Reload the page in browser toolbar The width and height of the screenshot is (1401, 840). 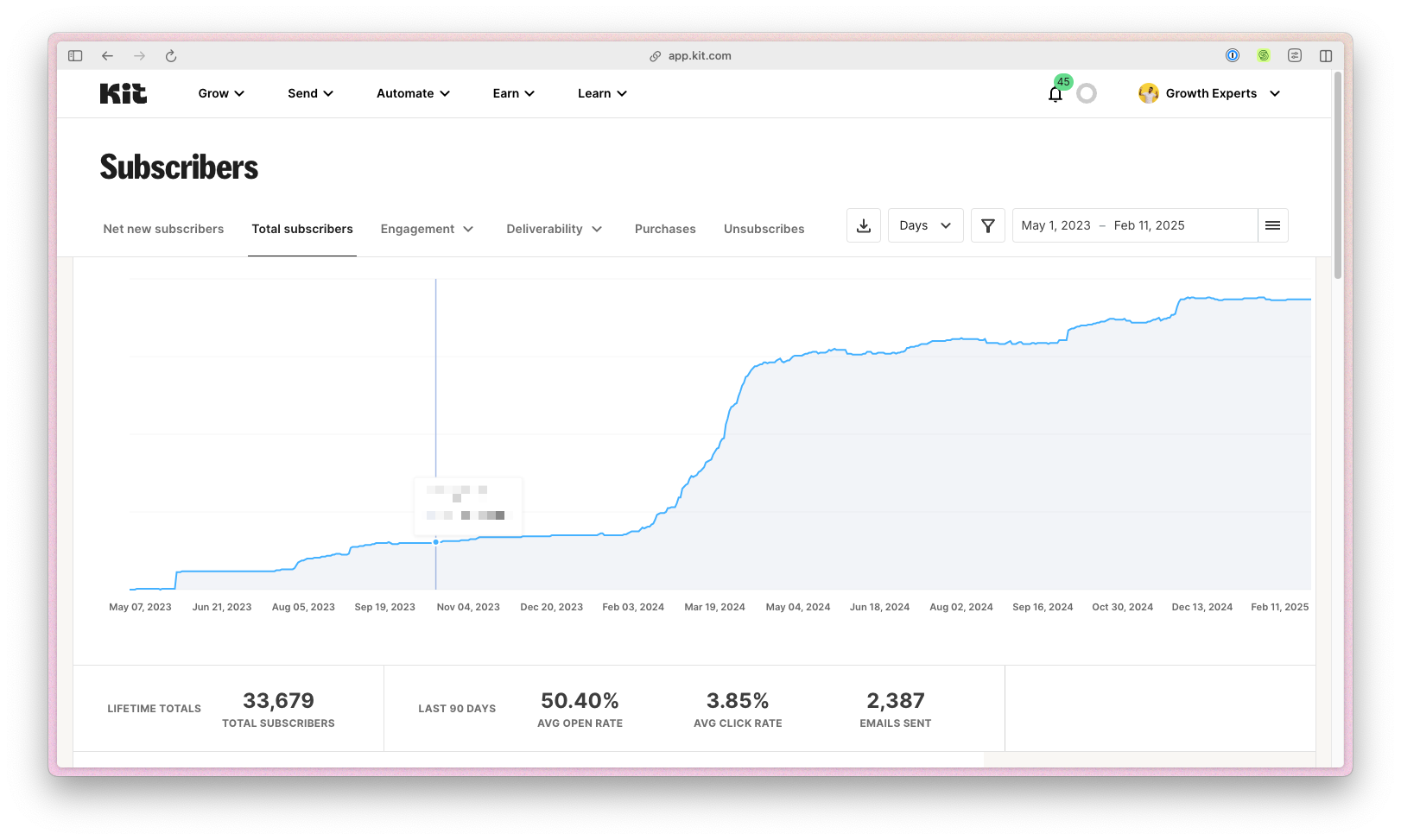tap(171, 56)
